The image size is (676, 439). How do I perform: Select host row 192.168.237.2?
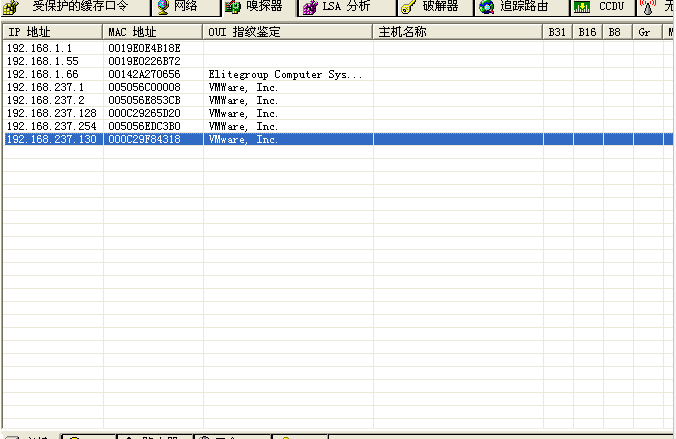coord(338,100)
